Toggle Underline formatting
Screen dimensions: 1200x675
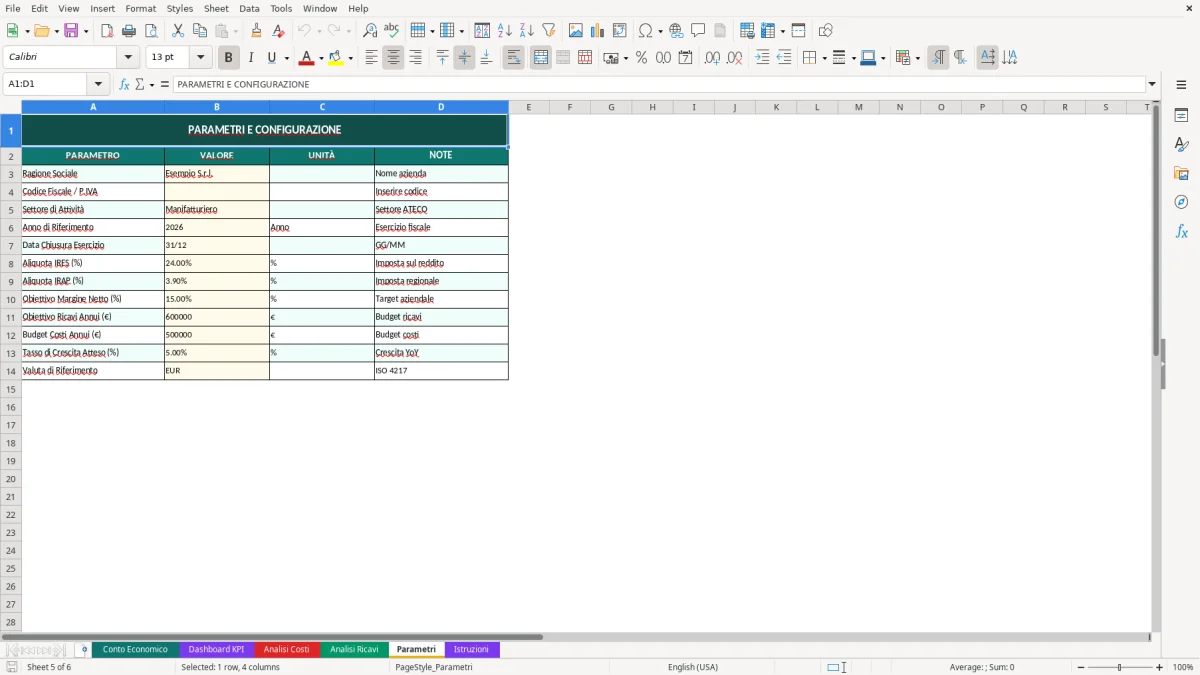(x=271, y=58)
